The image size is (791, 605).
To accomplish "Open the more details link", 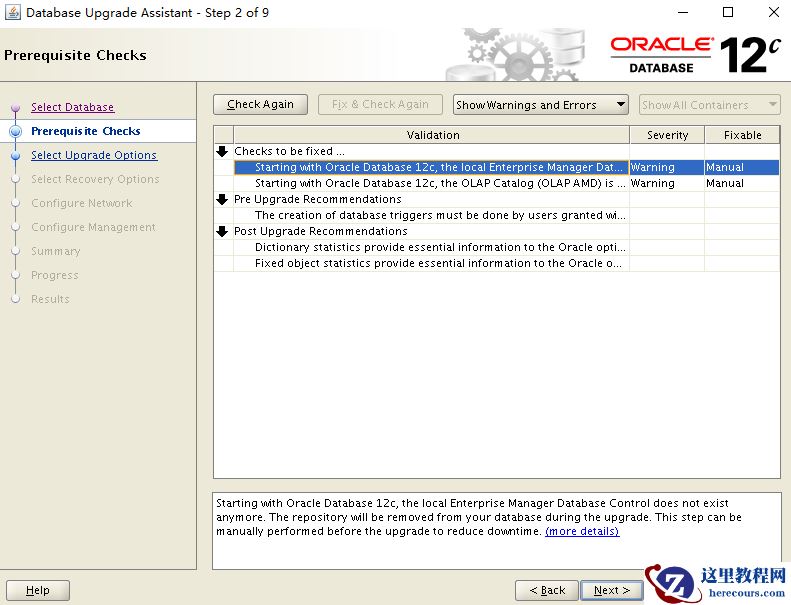I will click(x=582, y=531).
